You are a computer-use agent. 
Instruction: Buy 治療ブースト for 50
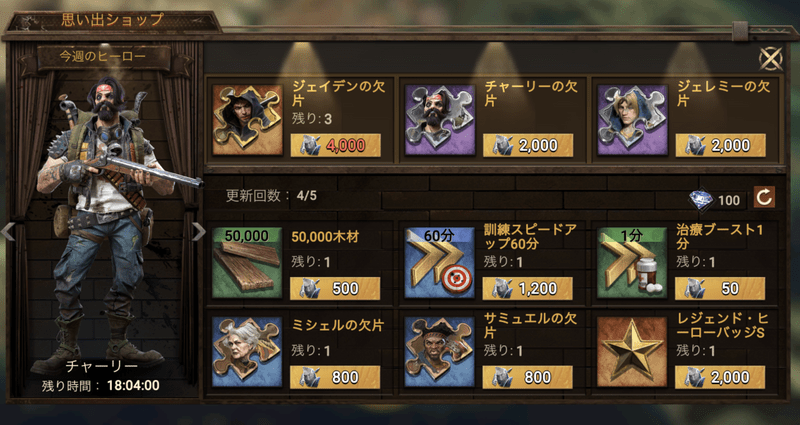(x=720, y=288)
